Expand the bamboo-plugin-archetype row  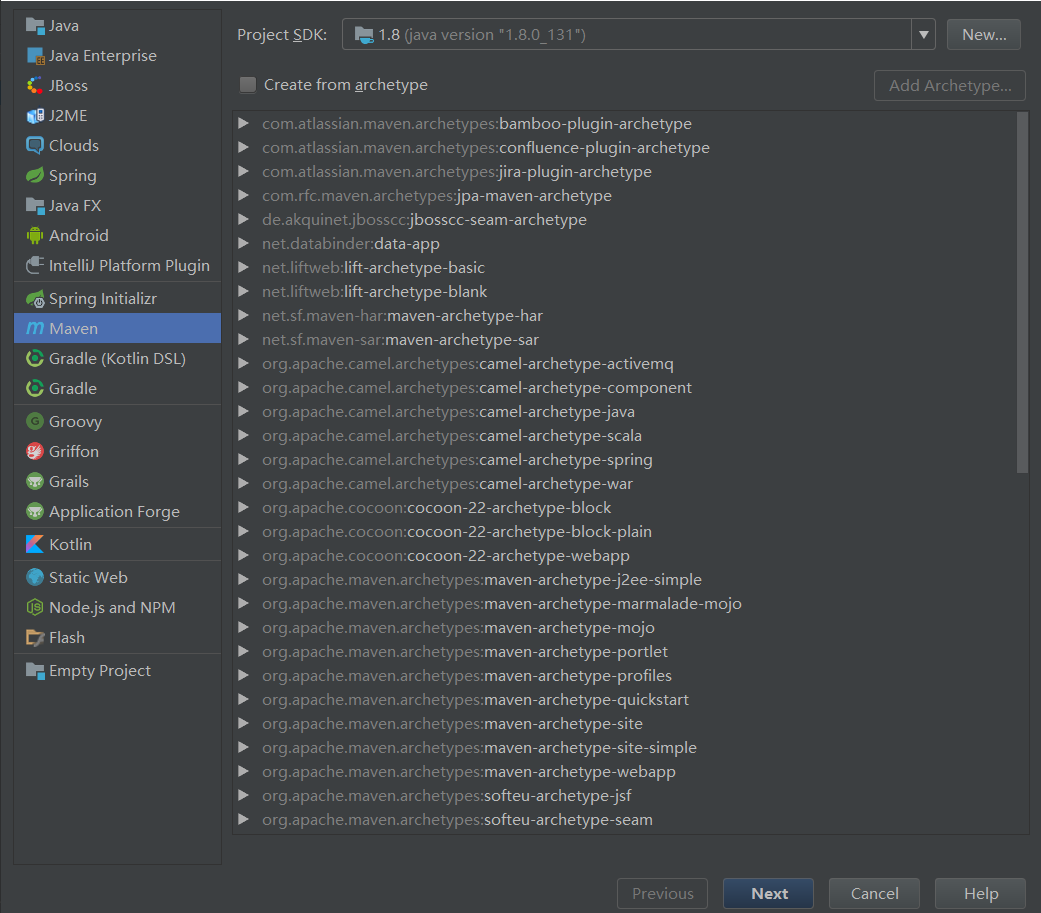[244, 124]
